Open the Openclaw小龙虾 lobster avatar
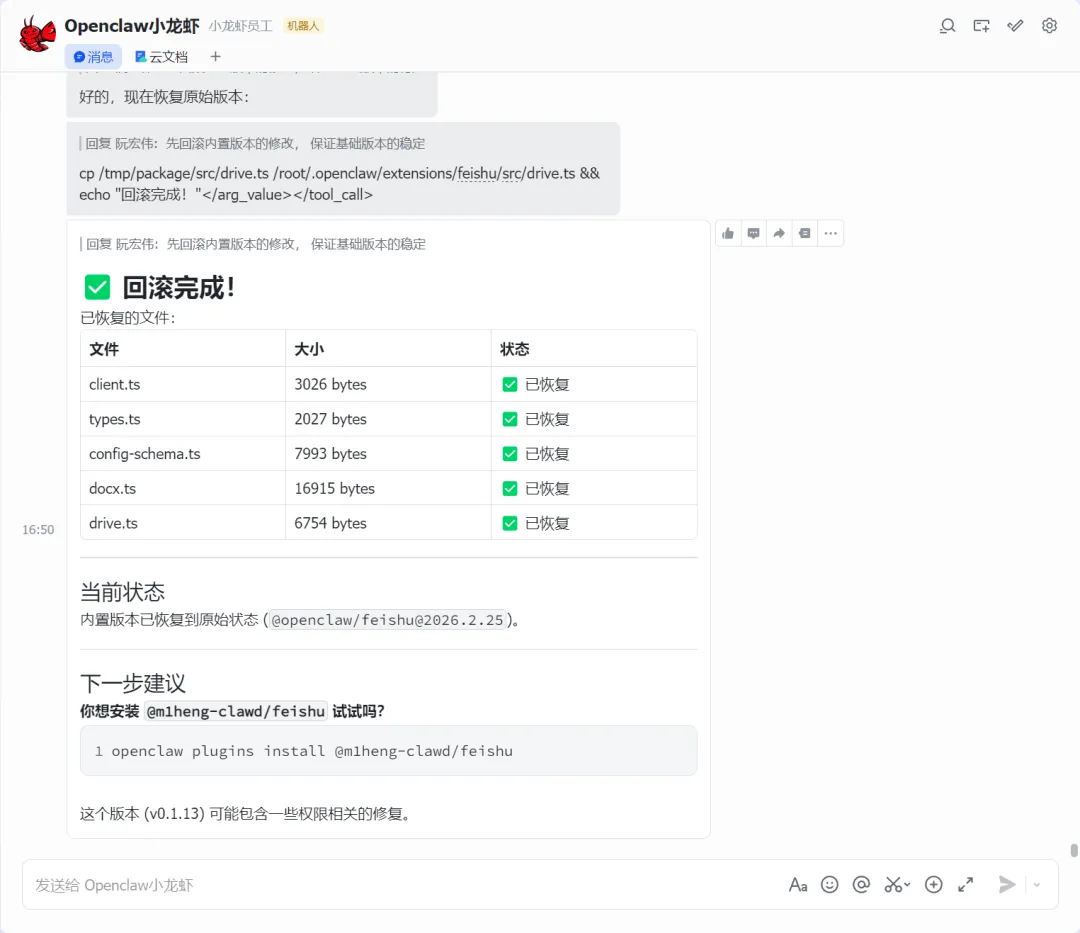 pos(37,34)
